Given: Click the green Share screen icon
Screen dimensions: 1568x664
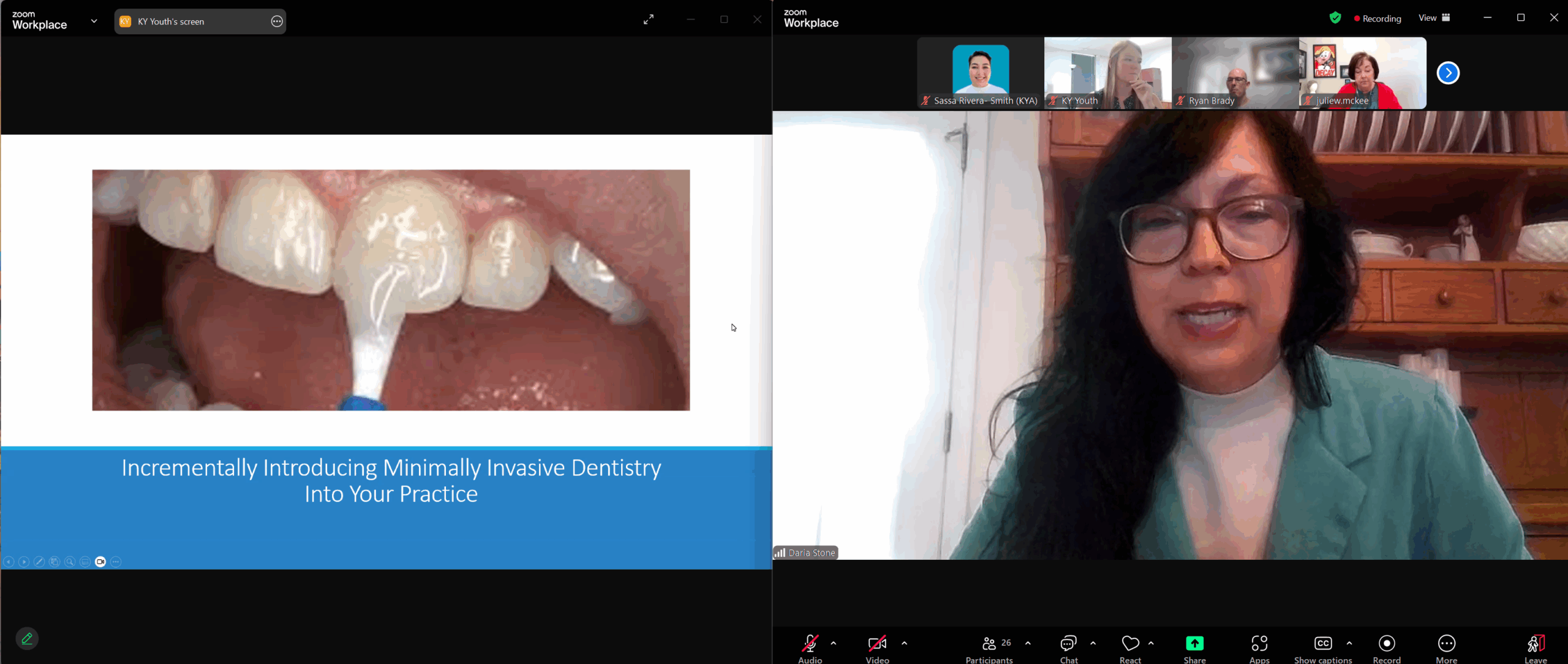Looking at the screenshot, I should pos(1194,643).
